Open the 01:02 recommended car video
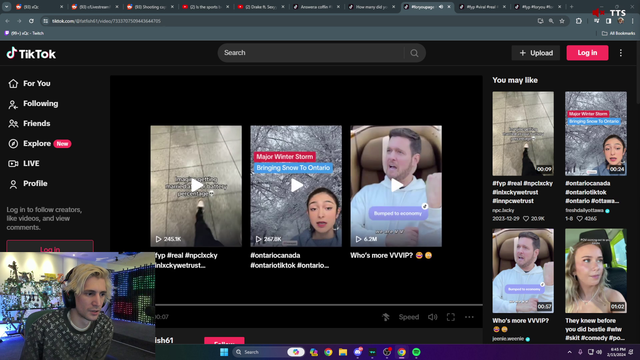640x360 pixels. click(x=596, y=271)
